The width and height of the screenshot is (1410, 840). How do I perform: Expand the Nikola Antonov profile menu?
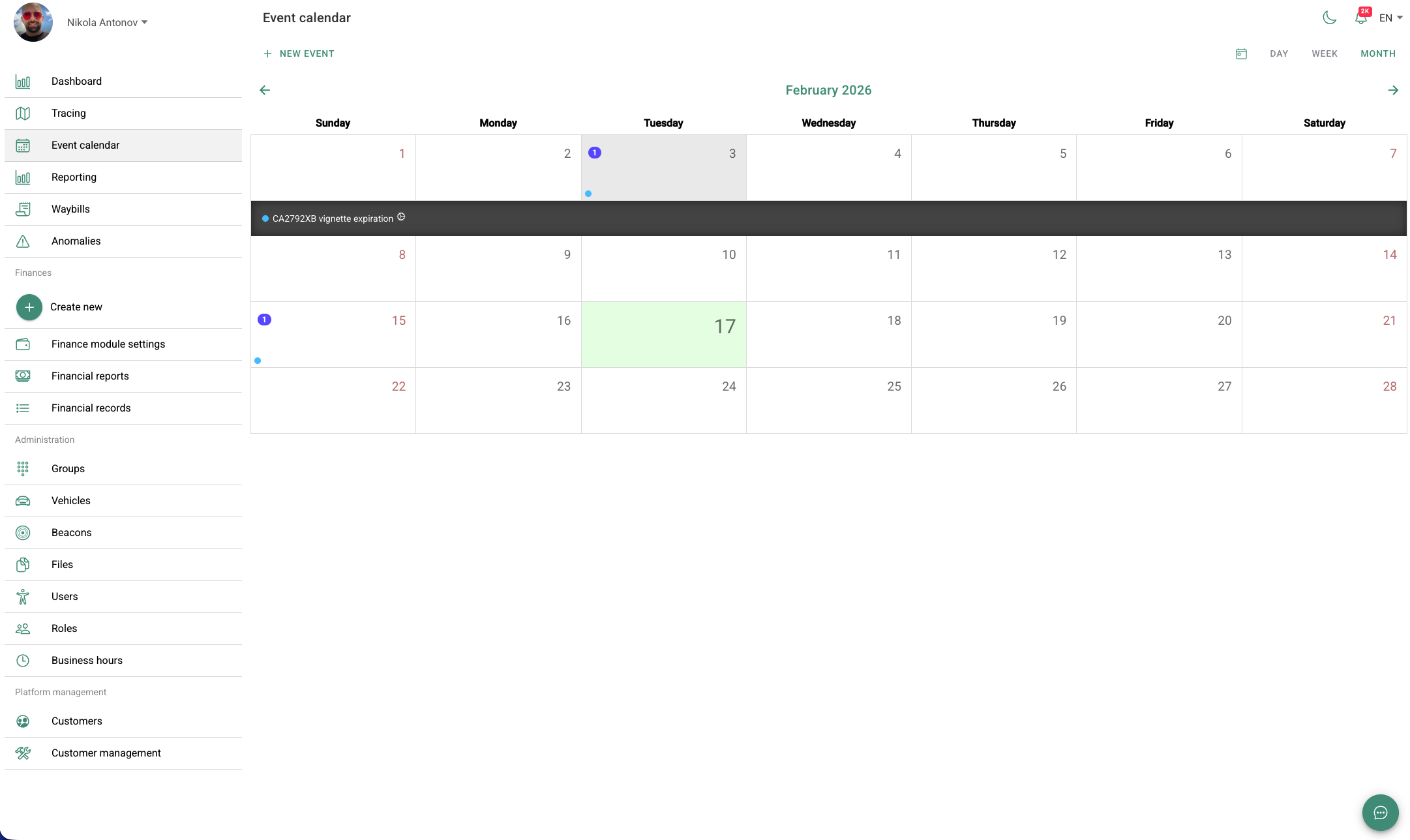tap(106, 22)
